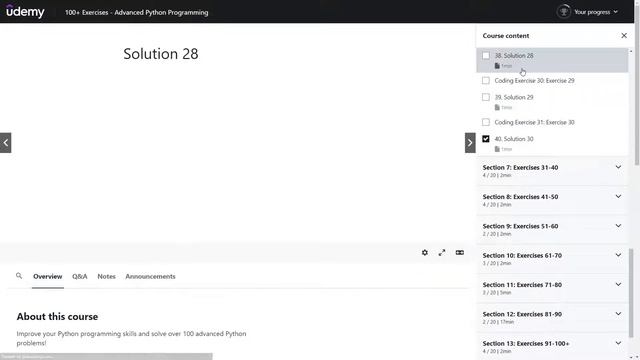The image size is (640, 360).
Task: Switch to the Overview tab
Action: point(48,276)
